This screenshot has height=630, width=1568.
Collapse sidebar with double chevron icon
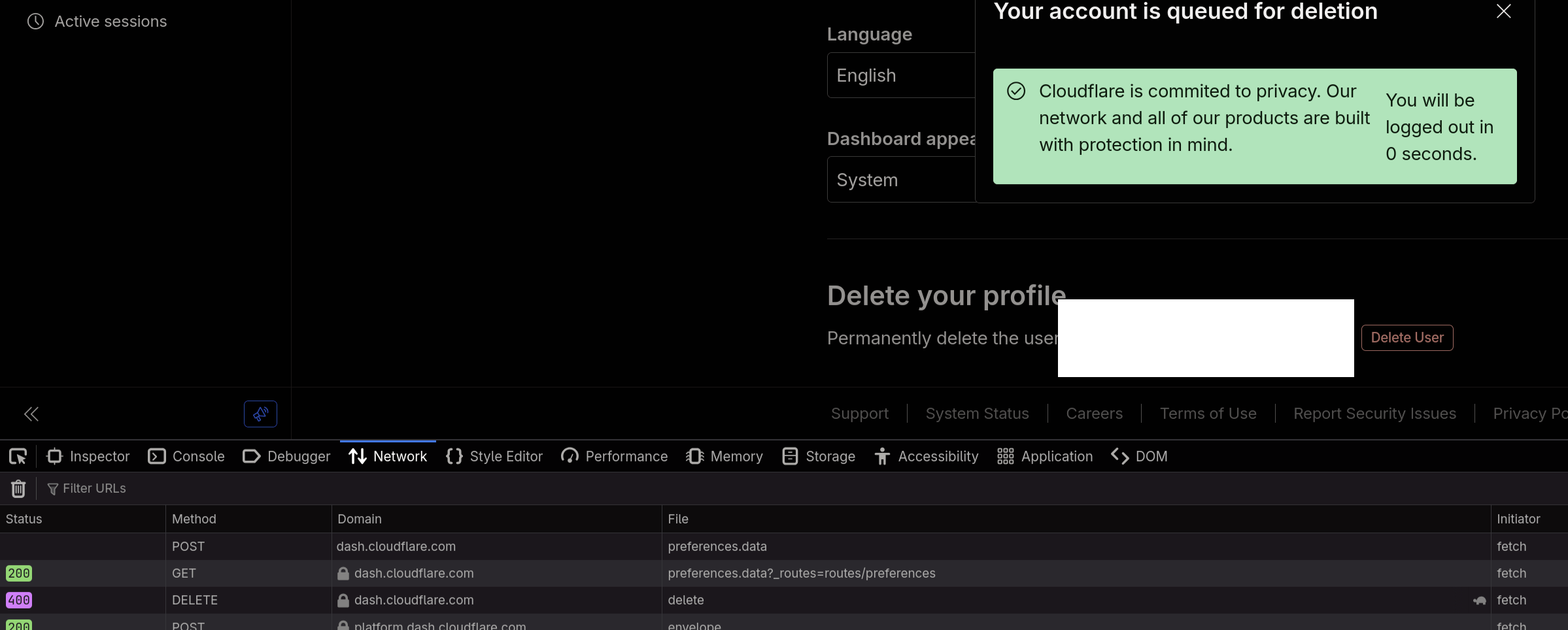coord(31,414)
